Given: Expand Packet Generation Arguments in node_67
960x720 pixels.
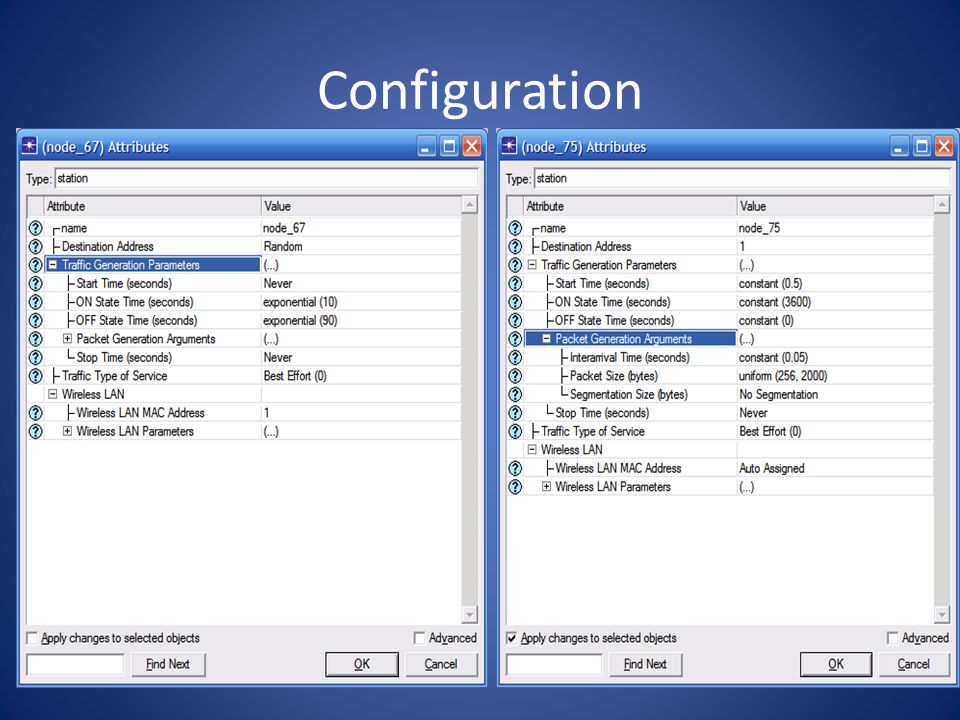Looking at the screenshot, I should pyautogui.click(x=67, y=339).
